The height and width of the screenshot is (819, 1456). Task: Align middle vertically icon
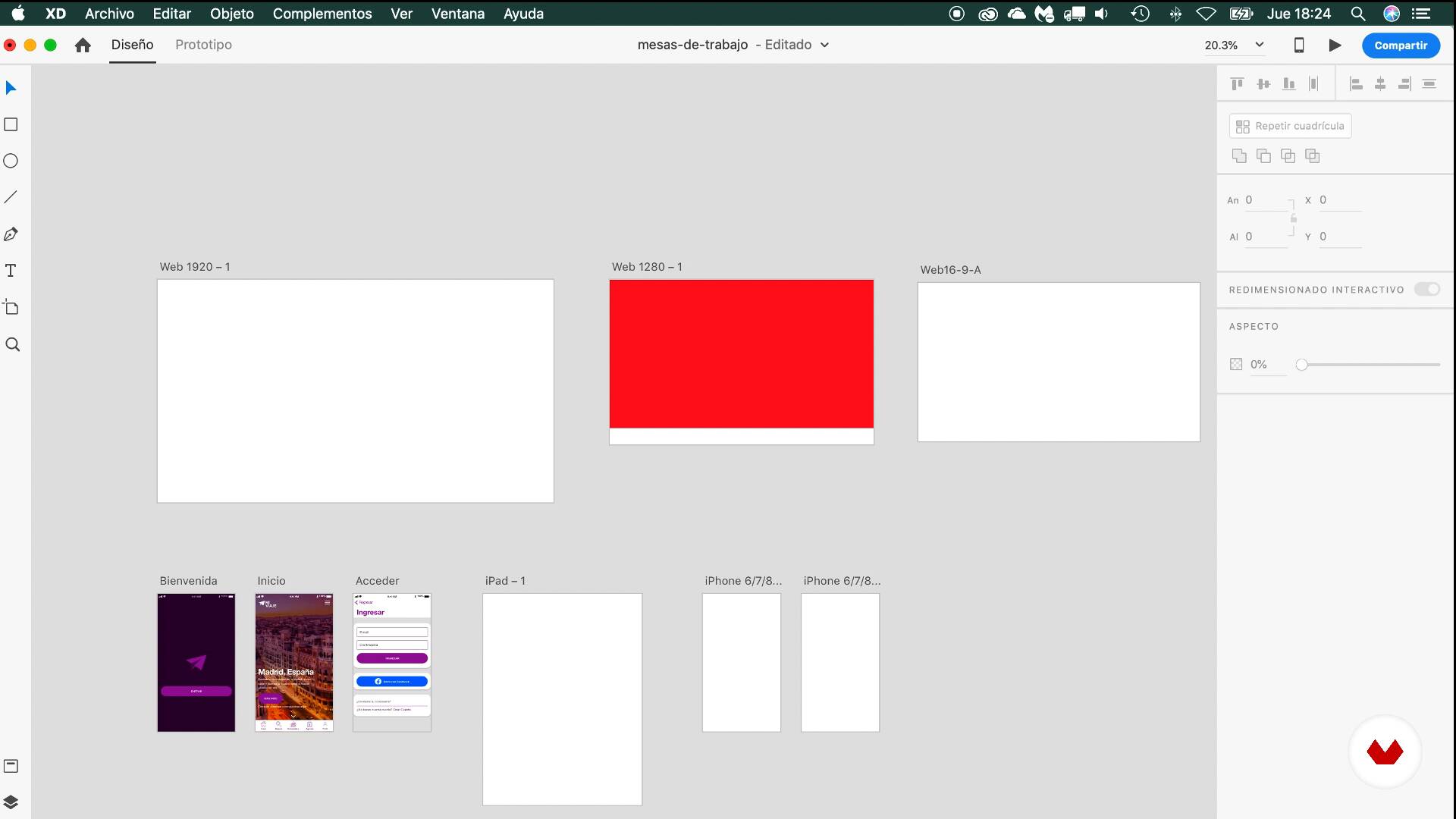[1263, 84]
